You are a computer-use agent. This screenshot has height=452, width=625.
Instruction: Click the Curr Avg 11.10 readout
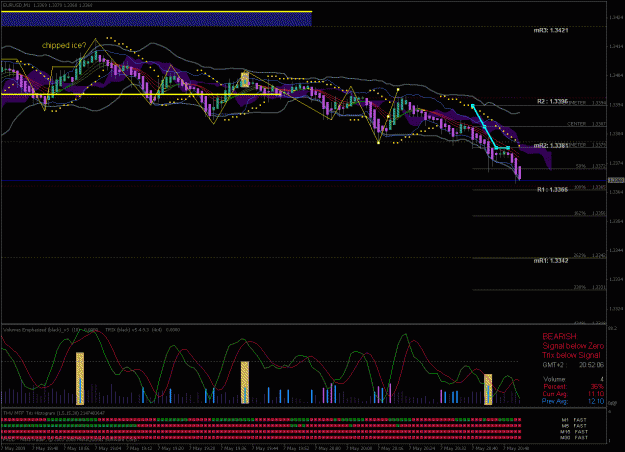tap(573, 393)
